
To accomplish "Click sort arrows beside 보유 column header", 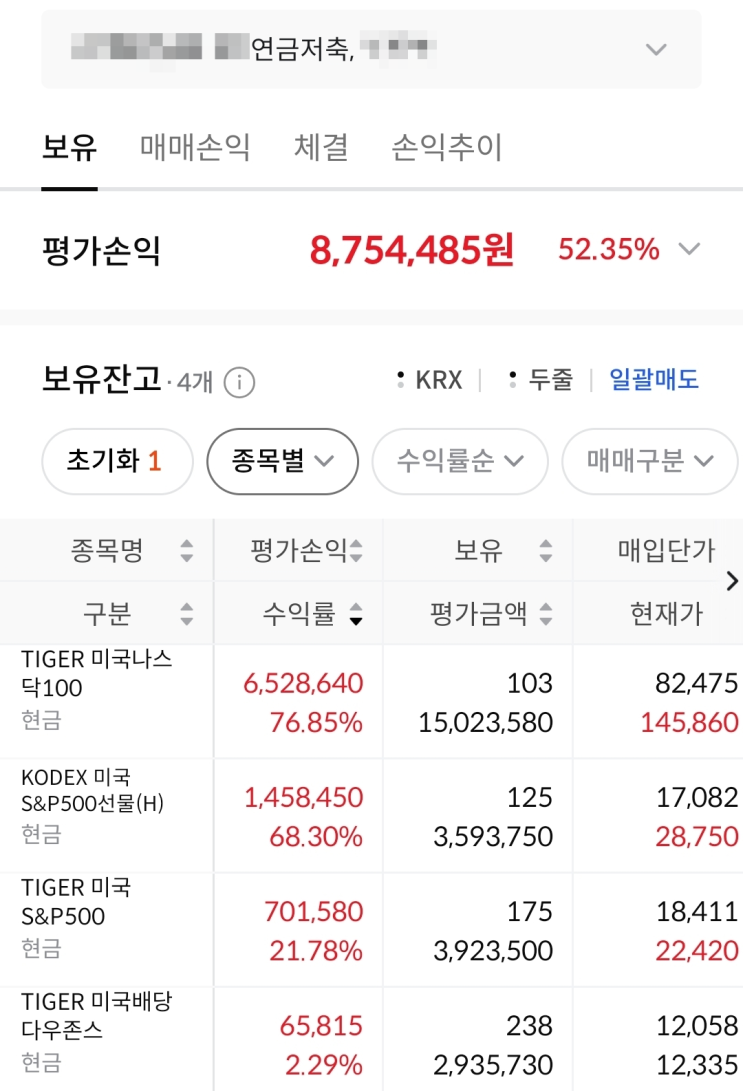I will [545, 550].
